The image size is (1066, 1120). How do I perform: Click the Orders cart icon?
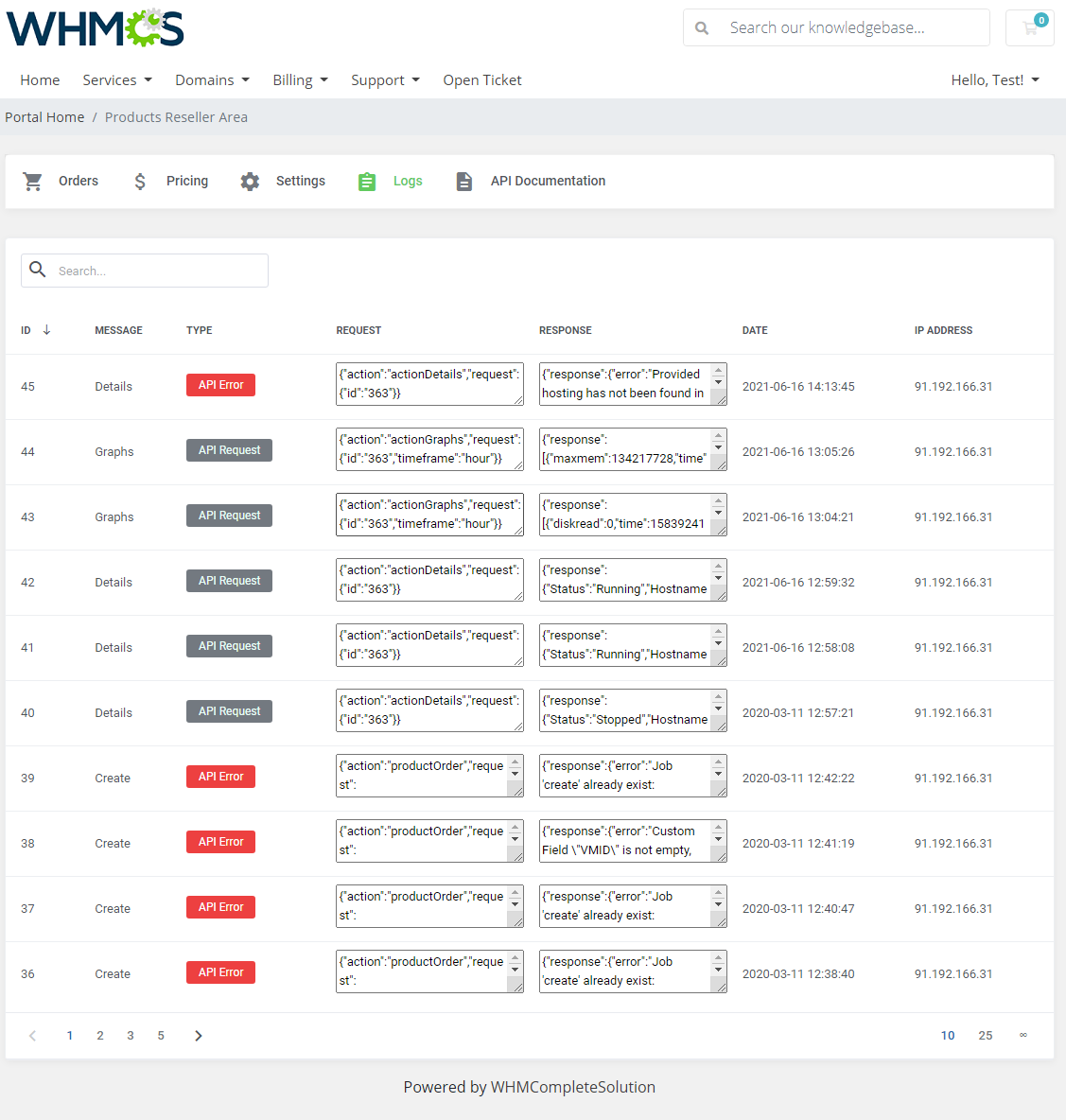tap(32, 182)
